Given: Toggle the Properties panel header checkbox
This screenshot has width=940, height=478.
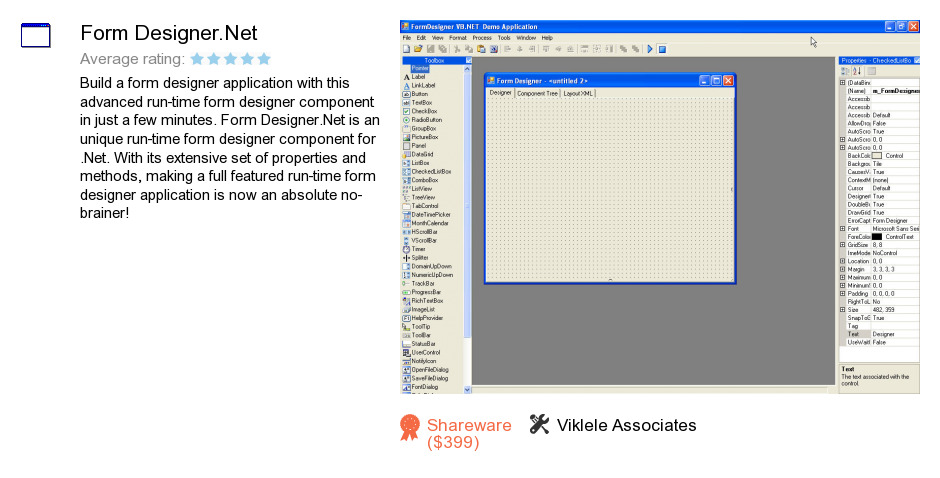Looking at the screenshot, I should click(917, 60).
